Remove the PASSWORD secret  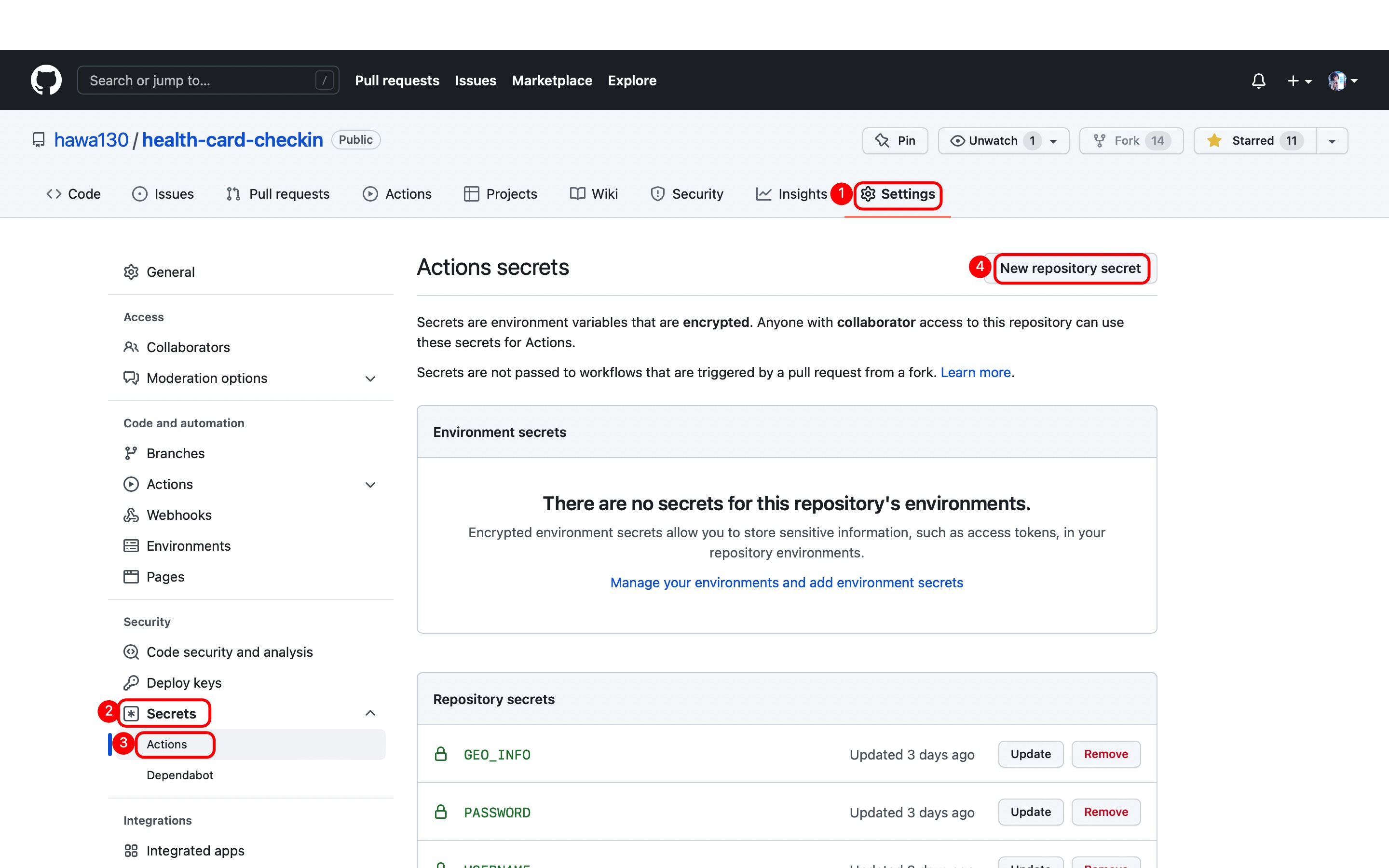point(1105,813)
